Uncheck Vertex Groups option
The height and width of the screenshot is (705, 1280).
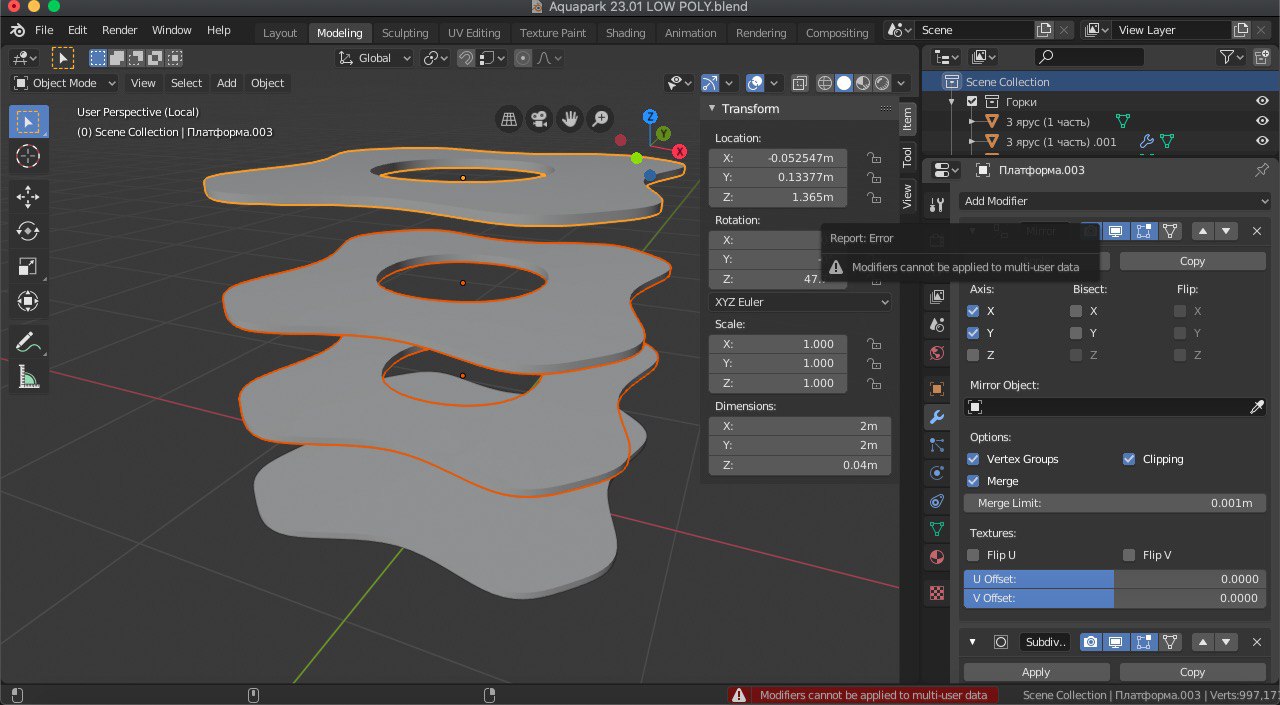(973, 459)
